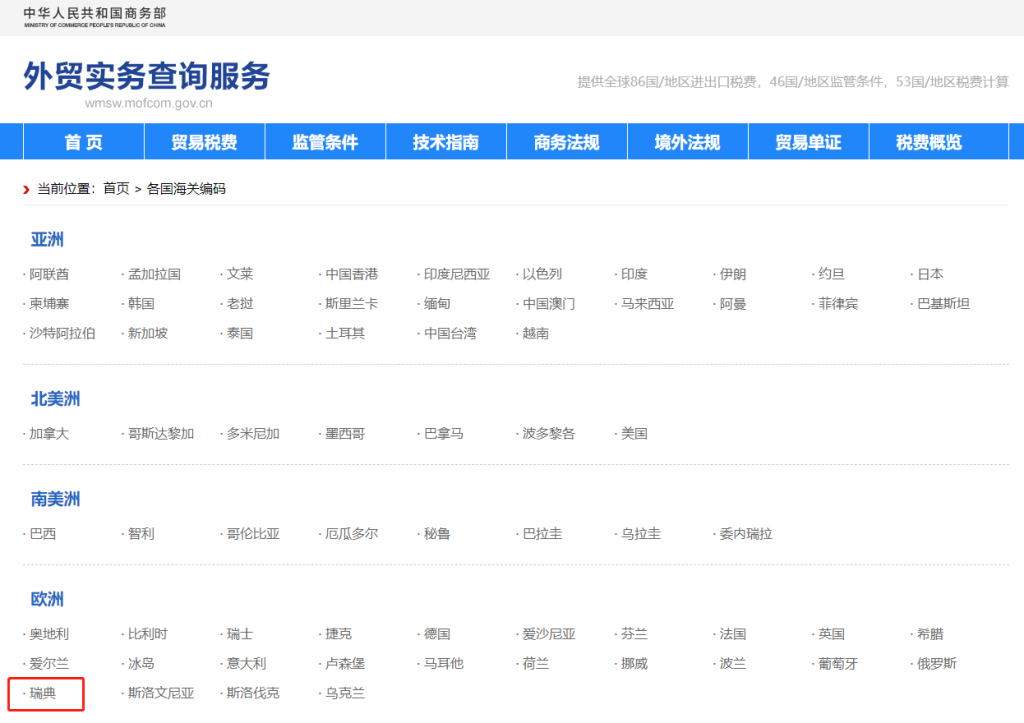The image size is (1024, 723).
Task: Open the 土耳其 link
Action: point(345,333)
